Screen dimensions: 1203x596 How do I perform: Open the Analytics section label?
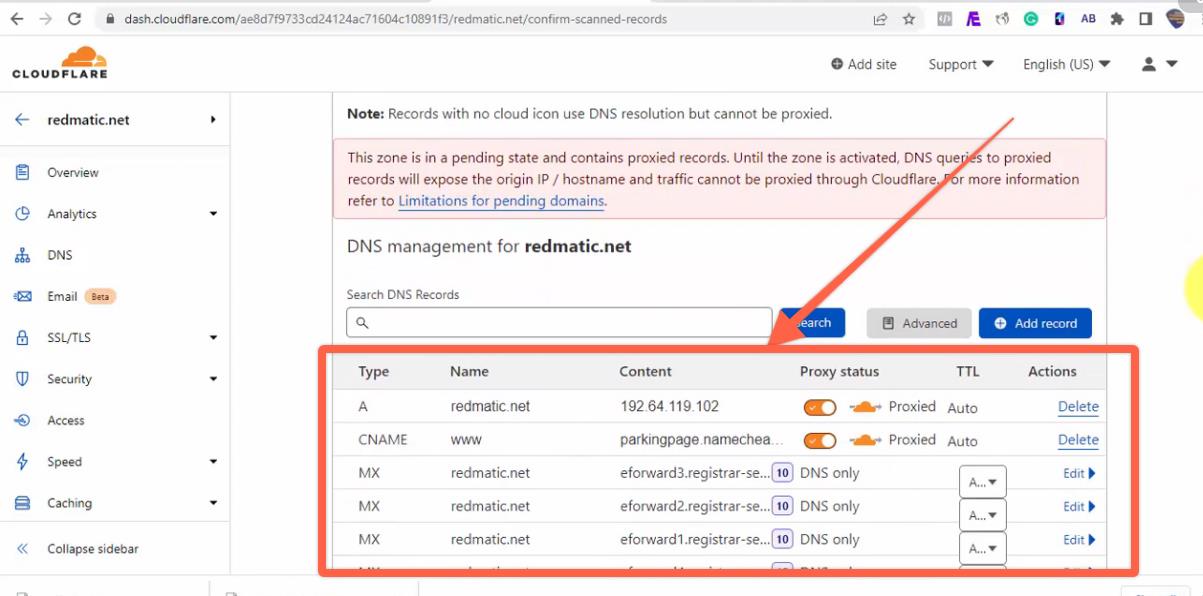click(72, 214)
